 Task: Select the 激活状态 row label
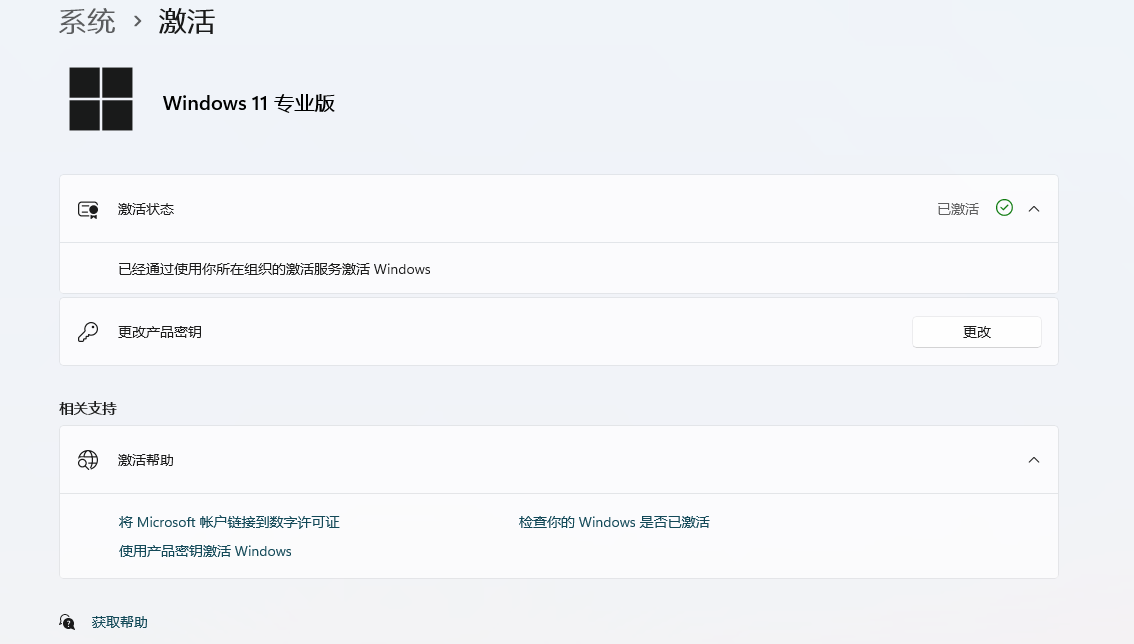tap(146, 209)
